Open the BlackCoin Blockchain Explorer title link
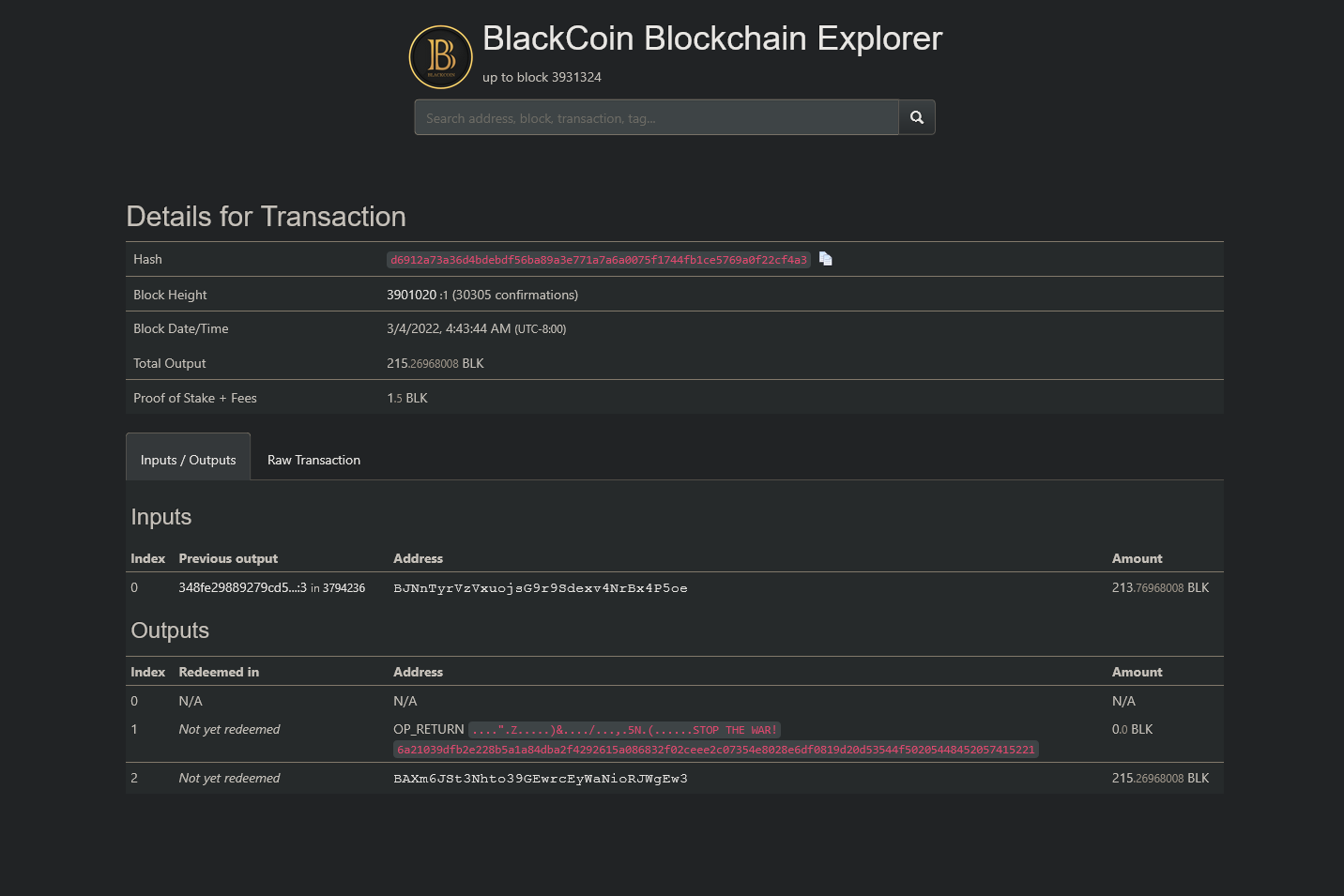Screen dimensions: 1344x896 coord(712,38)
